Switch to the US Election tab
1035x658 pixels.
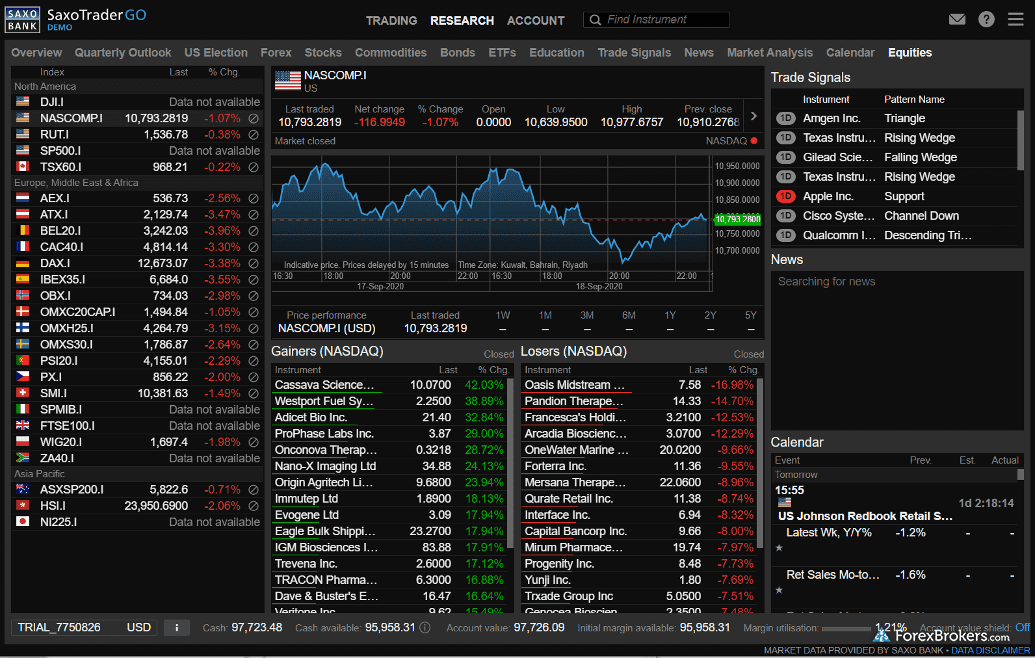coord(216,53)
